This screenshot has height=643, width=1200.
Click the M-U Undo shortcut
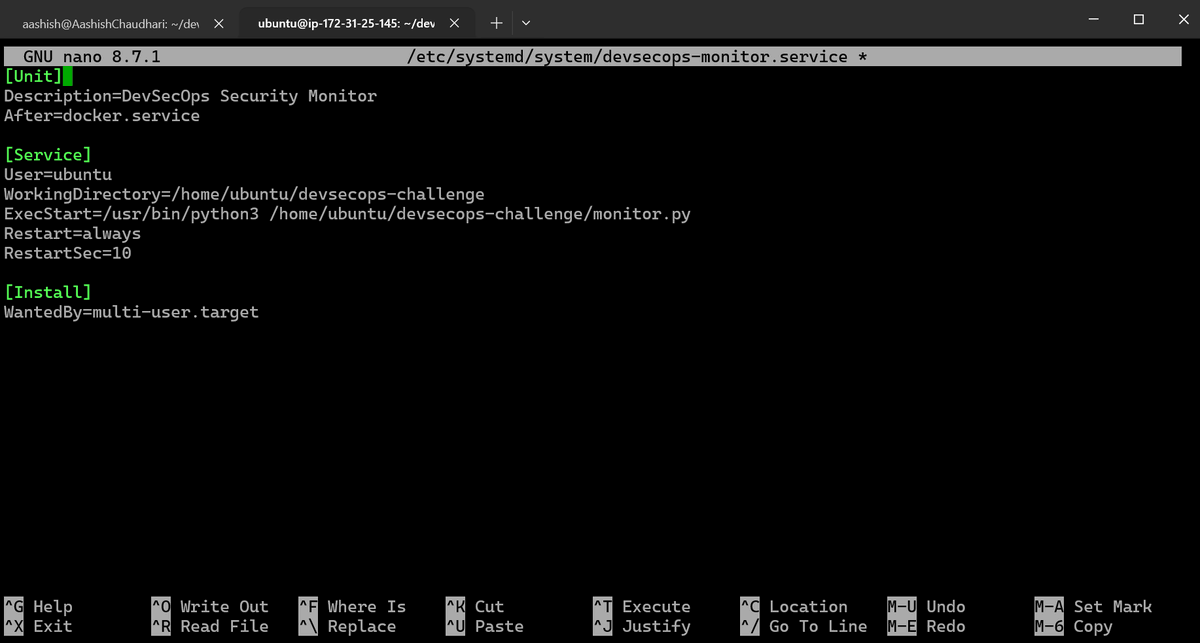926,607
